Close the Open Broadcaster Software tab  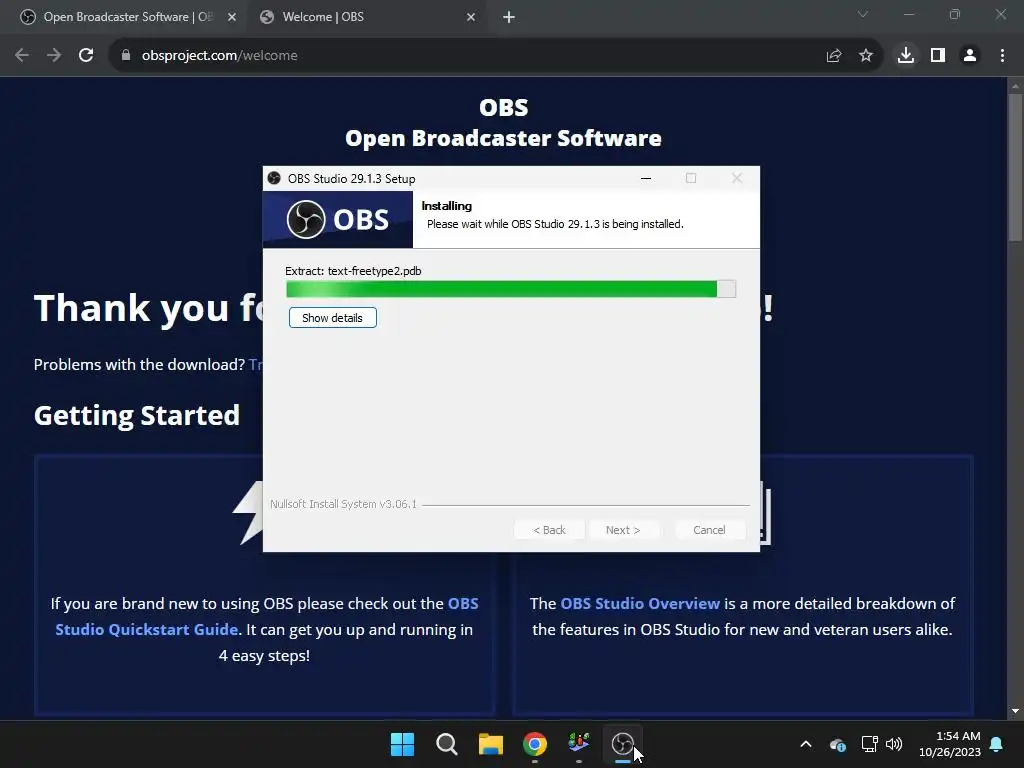pos(232,18)
